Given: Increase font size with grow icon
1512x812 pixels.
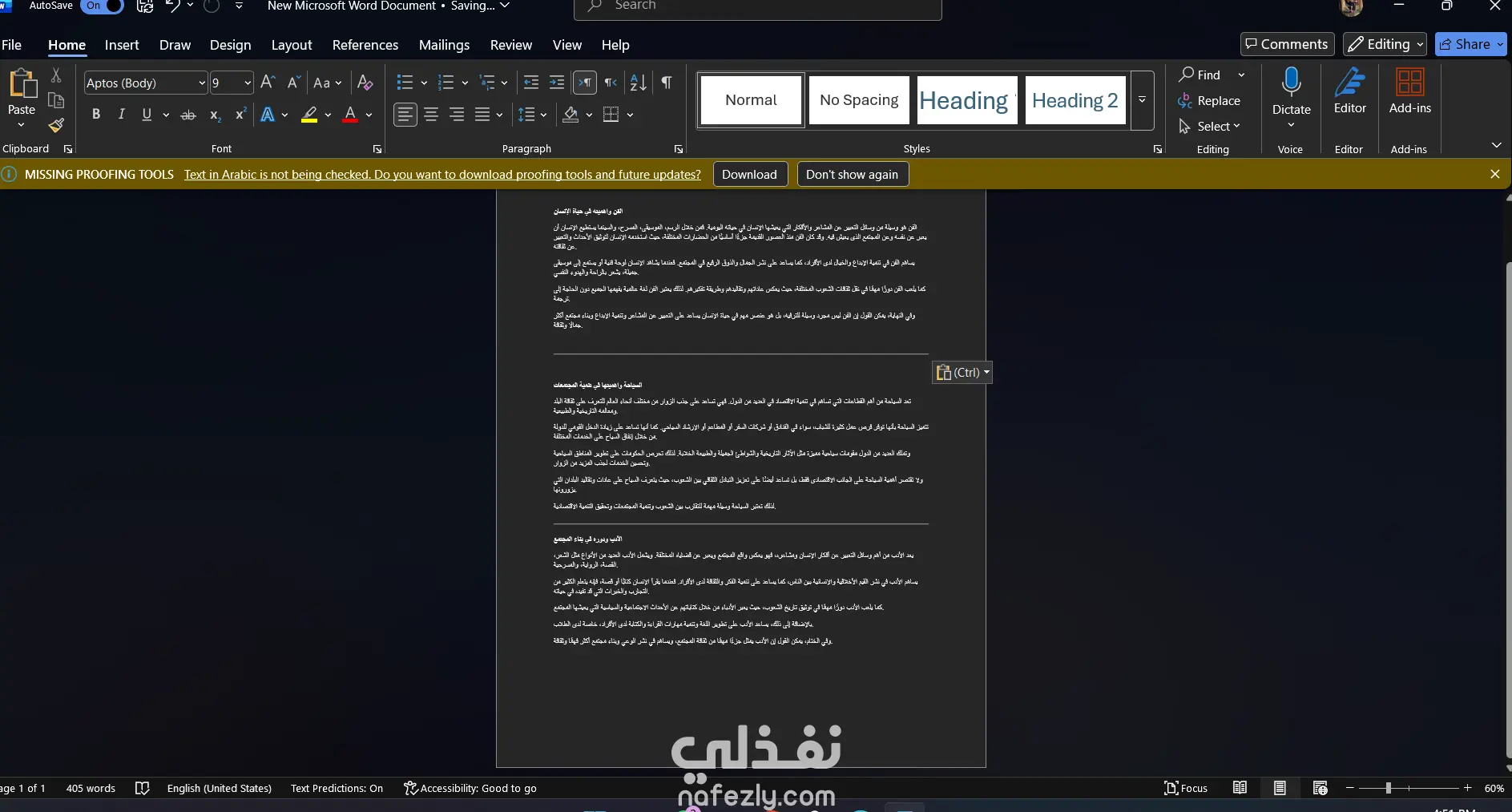Looking at the screenshot, I should click(268, 83).
